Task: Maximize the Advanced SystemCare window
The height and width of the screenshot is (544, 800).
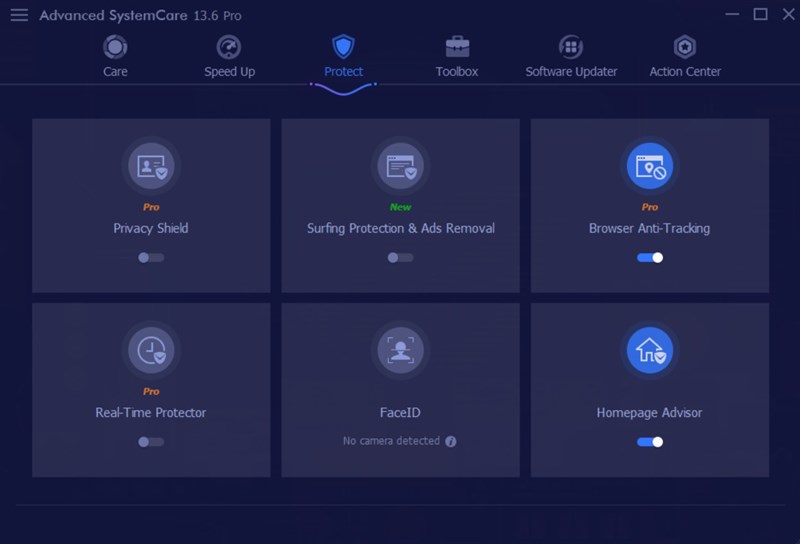Action: (x=760, y=14)
